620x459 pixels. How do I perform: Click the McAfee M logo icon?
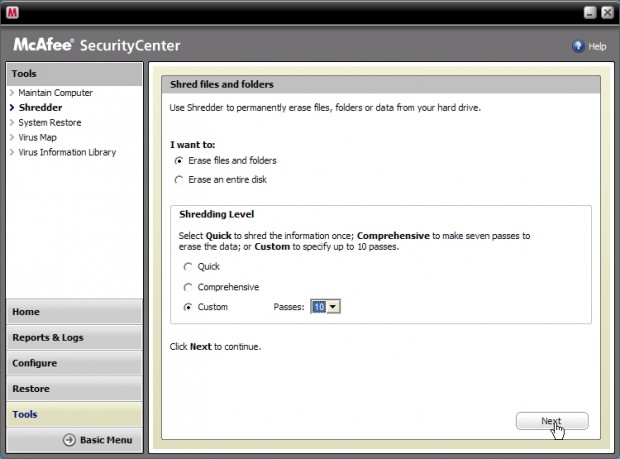pyautogui.click(x=12, y=13)
